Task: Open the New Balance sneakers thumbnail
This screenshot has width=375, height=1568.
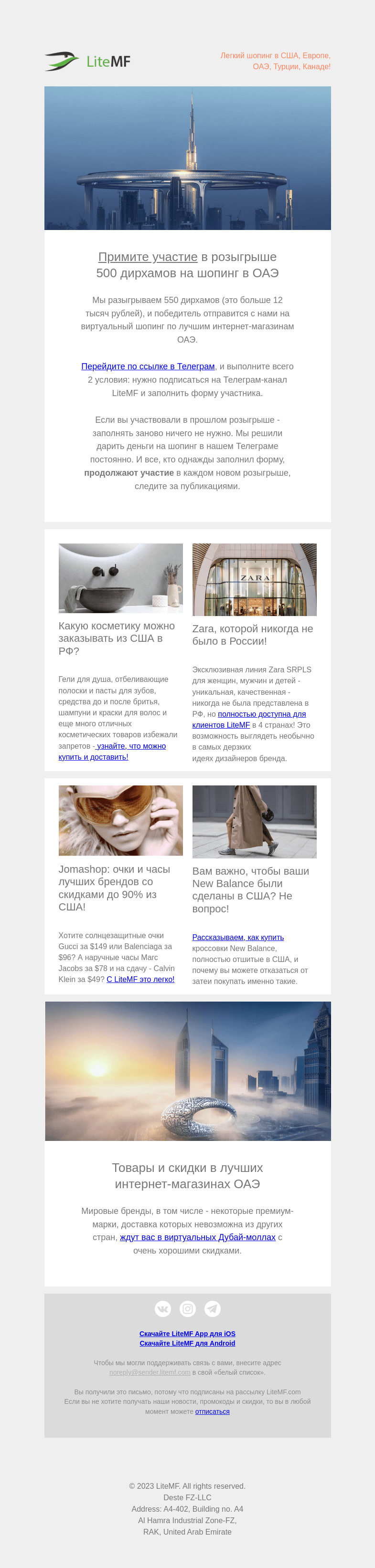Action: pyautogui.click(x=254, y=822)
